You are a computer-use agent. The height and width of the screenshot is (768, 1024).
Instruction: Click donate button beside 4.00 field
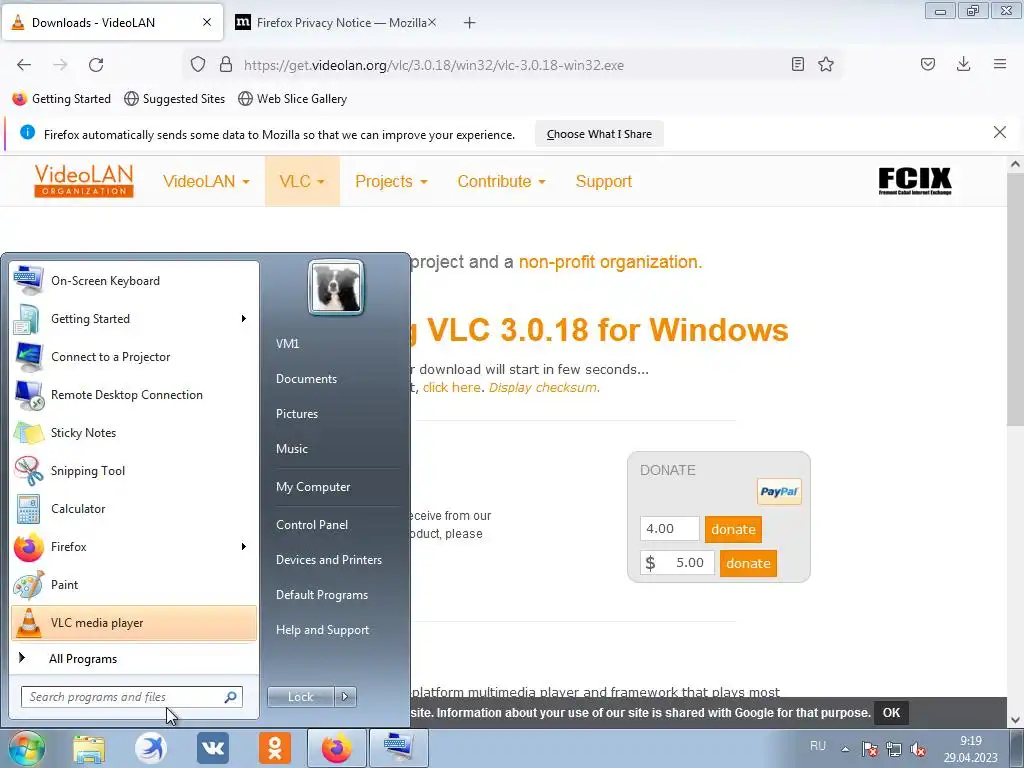(733, 530)
